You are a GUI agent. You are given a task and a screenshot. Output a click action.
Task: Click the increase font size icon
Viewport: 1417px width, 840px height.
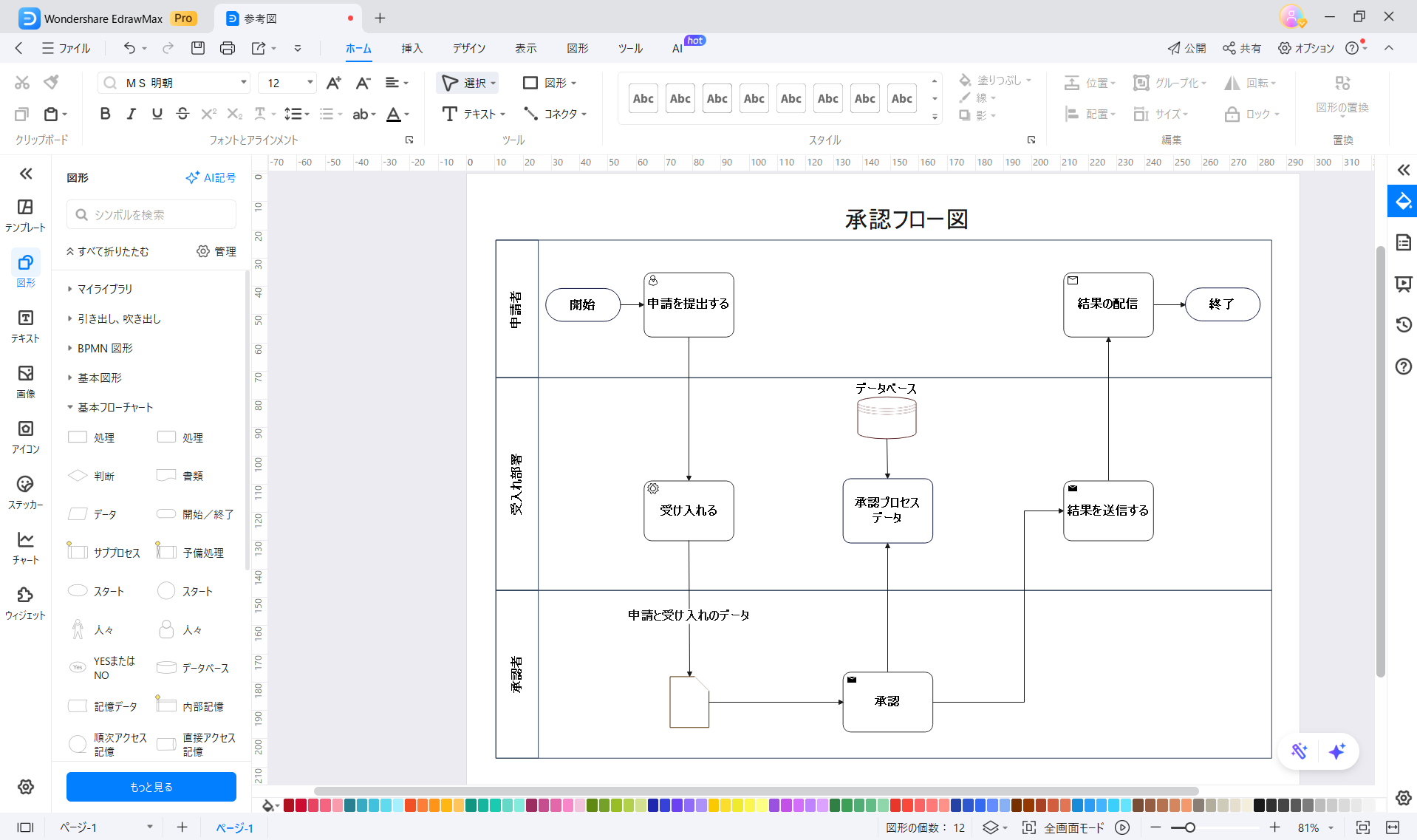click(x=334, y=83)
